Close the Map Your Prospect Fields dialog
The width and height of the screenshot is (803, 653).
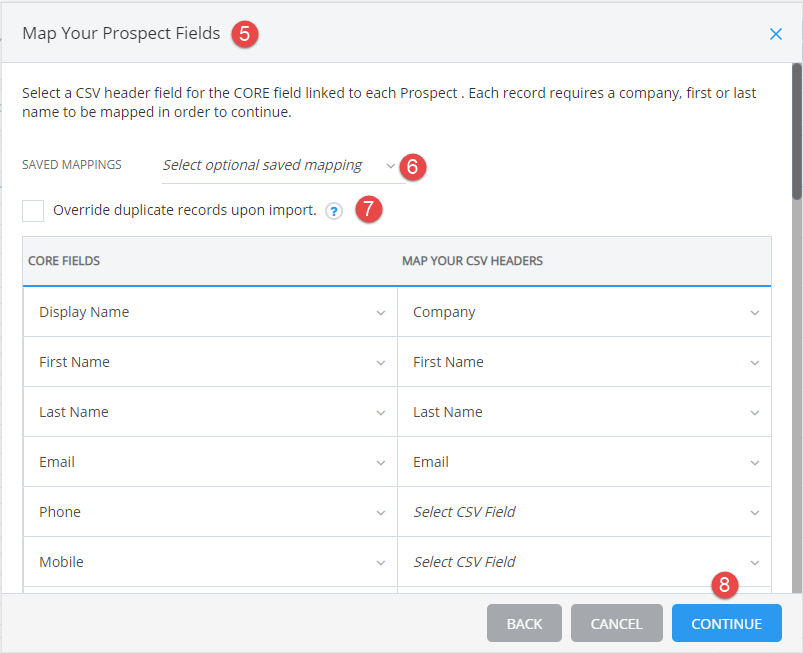(x=775, y=34)
